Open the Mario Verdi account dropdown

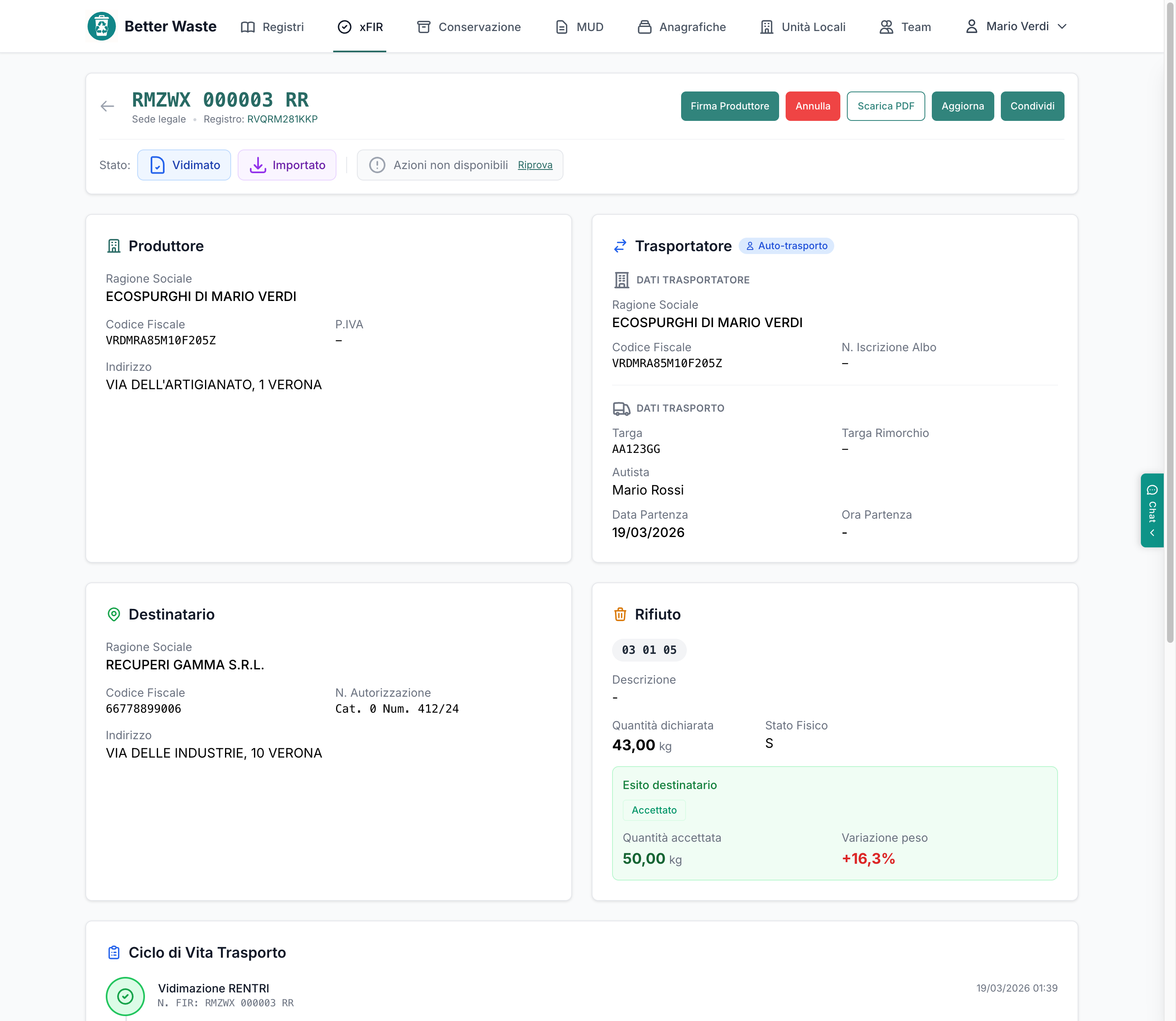(x=1016, y=26)
